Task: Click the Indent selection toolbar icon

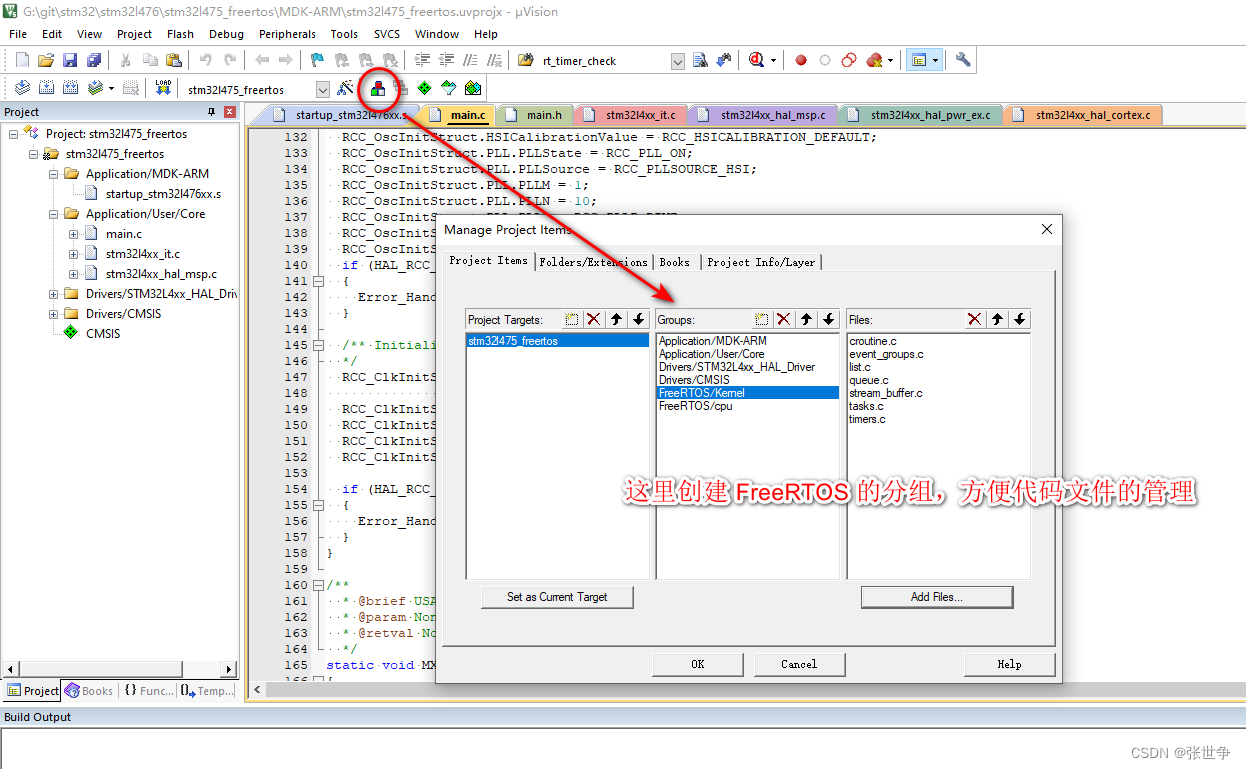Action: (x=422, y=60)
